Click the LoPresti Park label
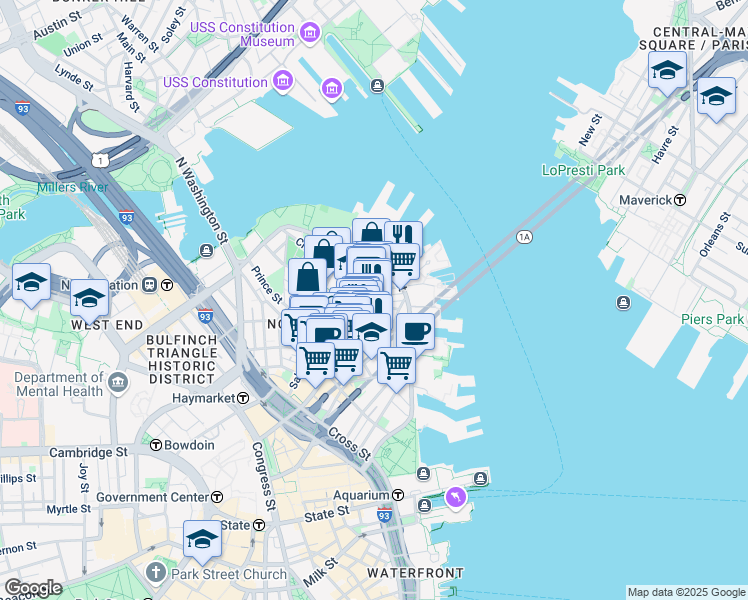The width and height of the screenshot is (748, 600). pos(583,170)
